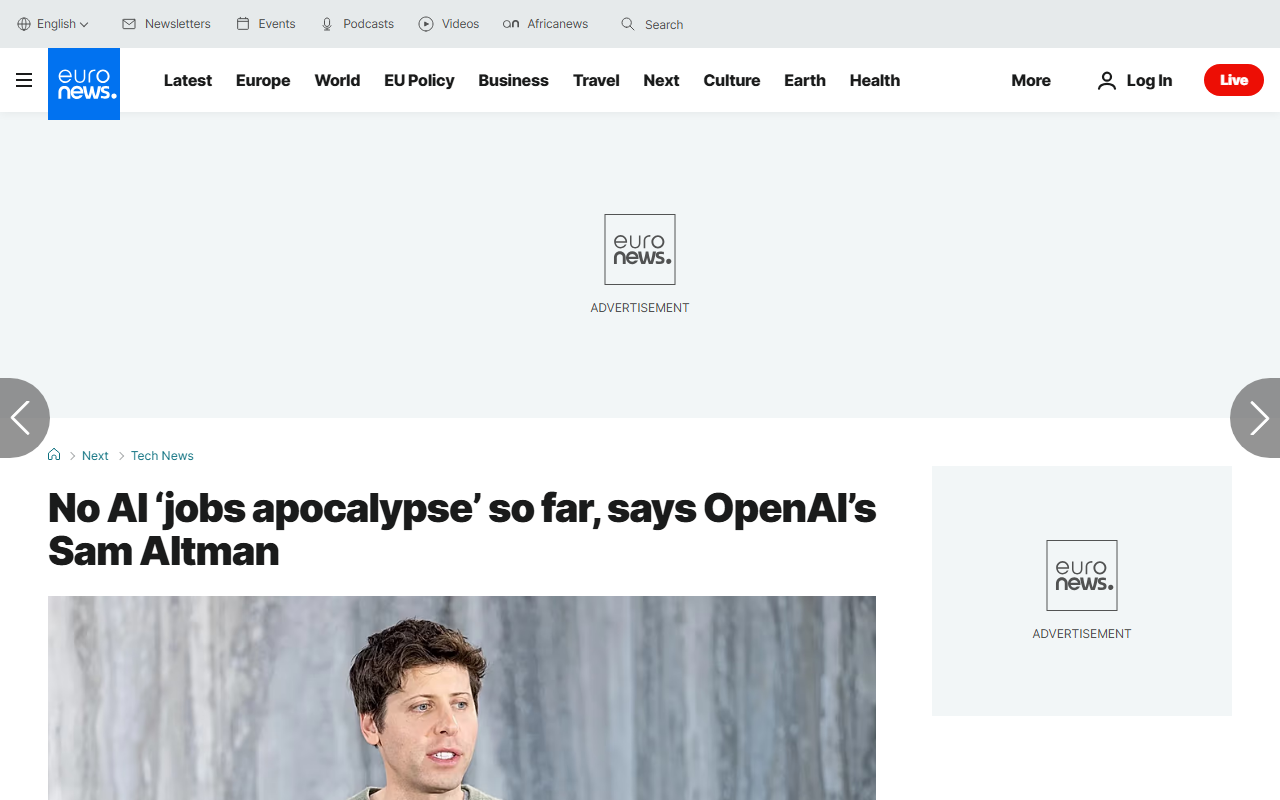
Task: Click the Africanews logo icon
Action: point(511,24)
